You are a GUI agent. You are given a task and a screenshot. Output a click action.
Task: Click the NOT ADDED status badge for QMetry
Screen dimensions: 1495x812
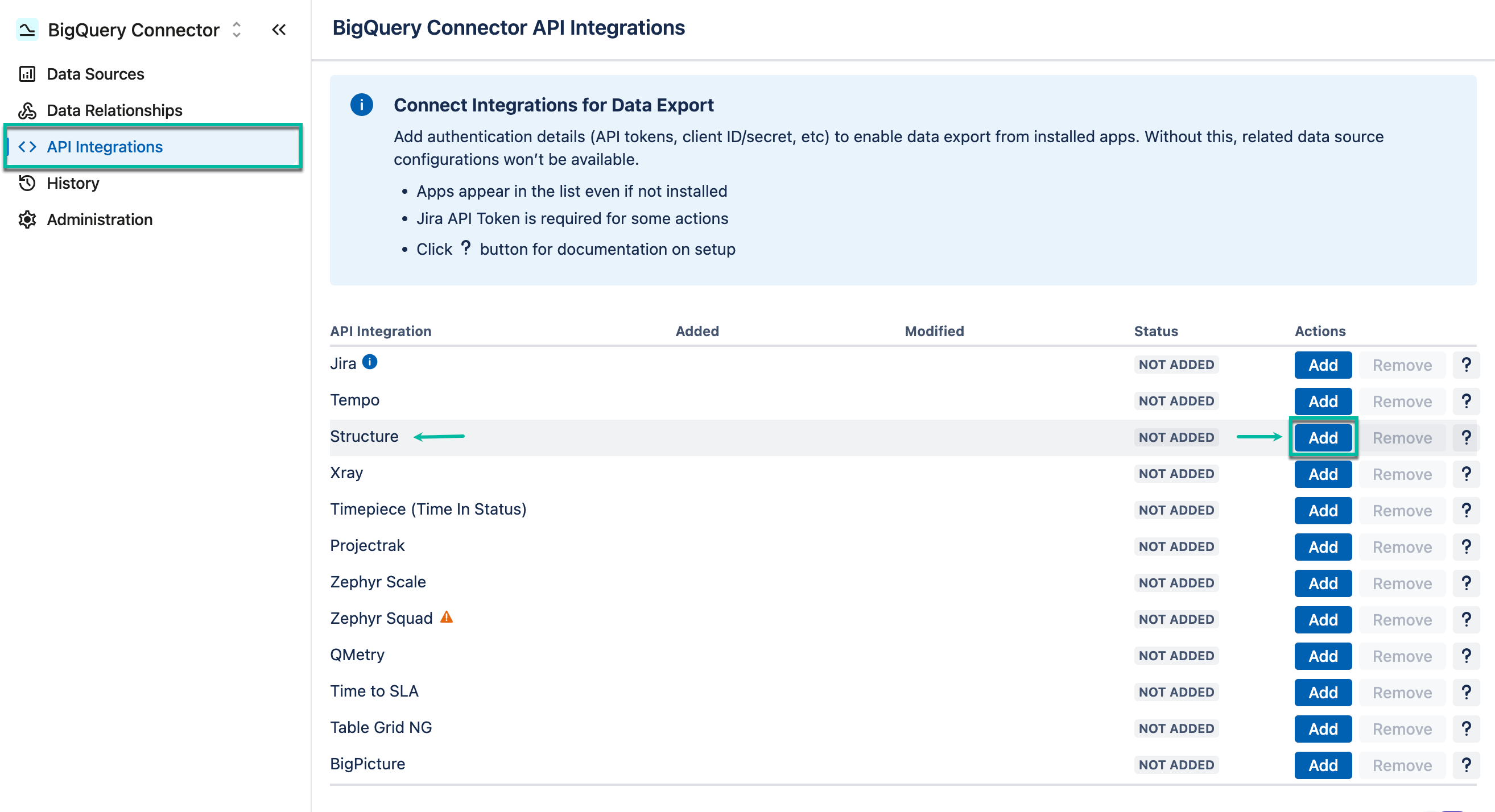tap(1176, 656)
